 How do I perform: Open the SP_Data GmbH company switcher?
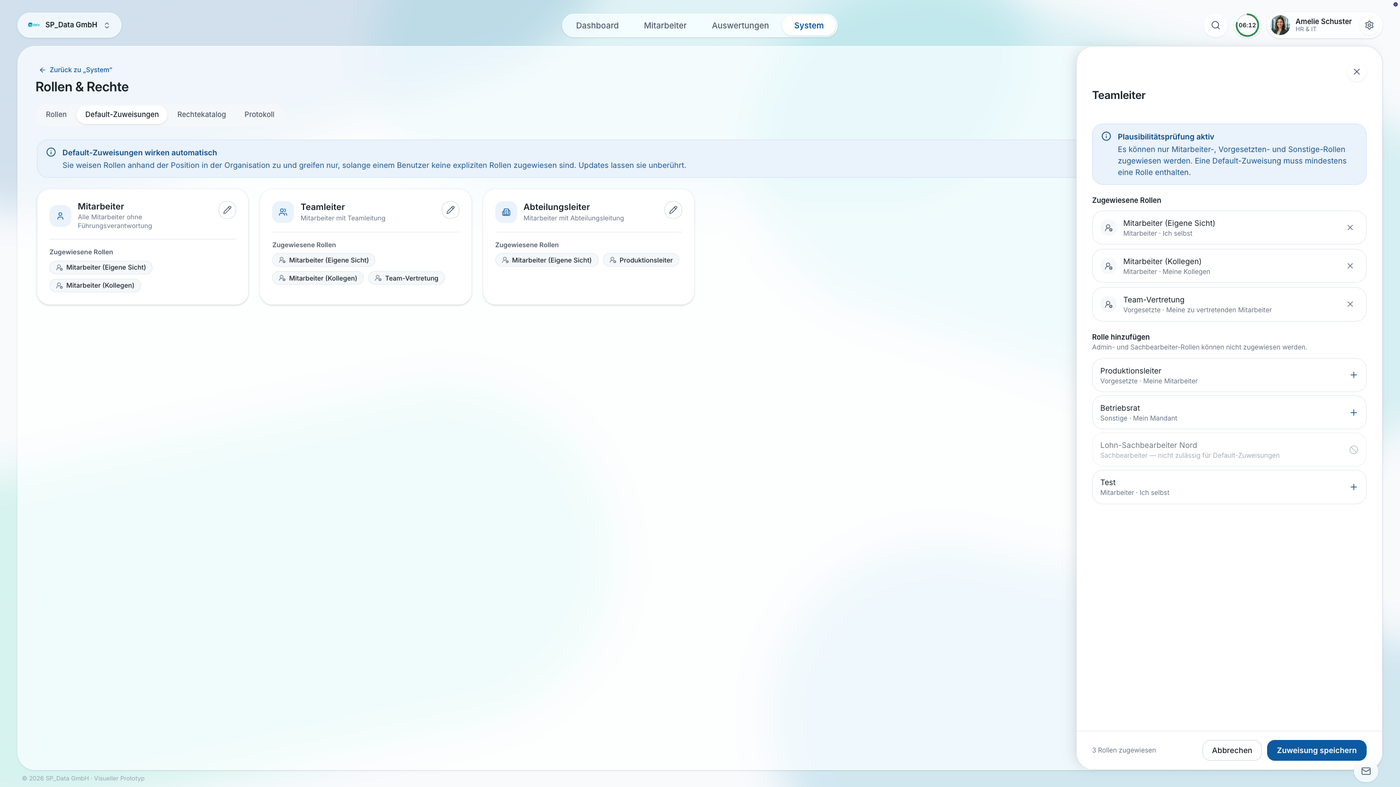point(69,25)
